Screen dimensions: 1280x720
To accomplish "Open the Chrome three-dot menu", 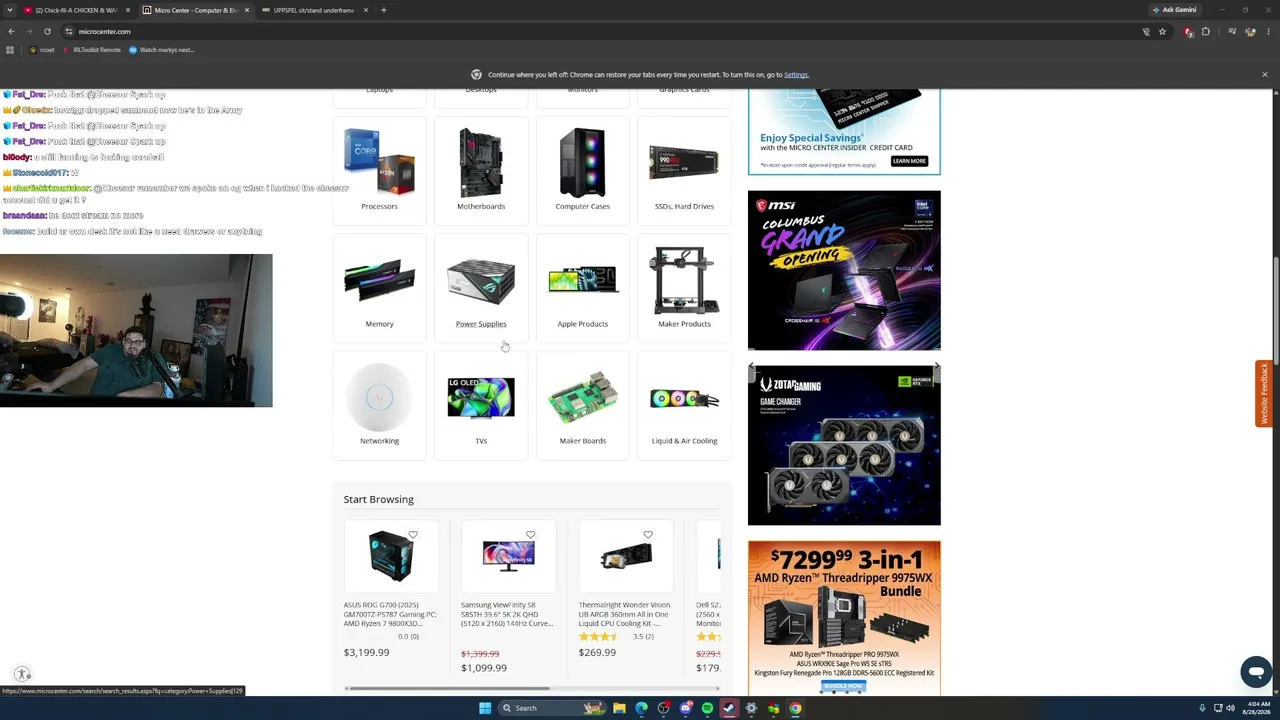I will click(x=1268, y=31).
